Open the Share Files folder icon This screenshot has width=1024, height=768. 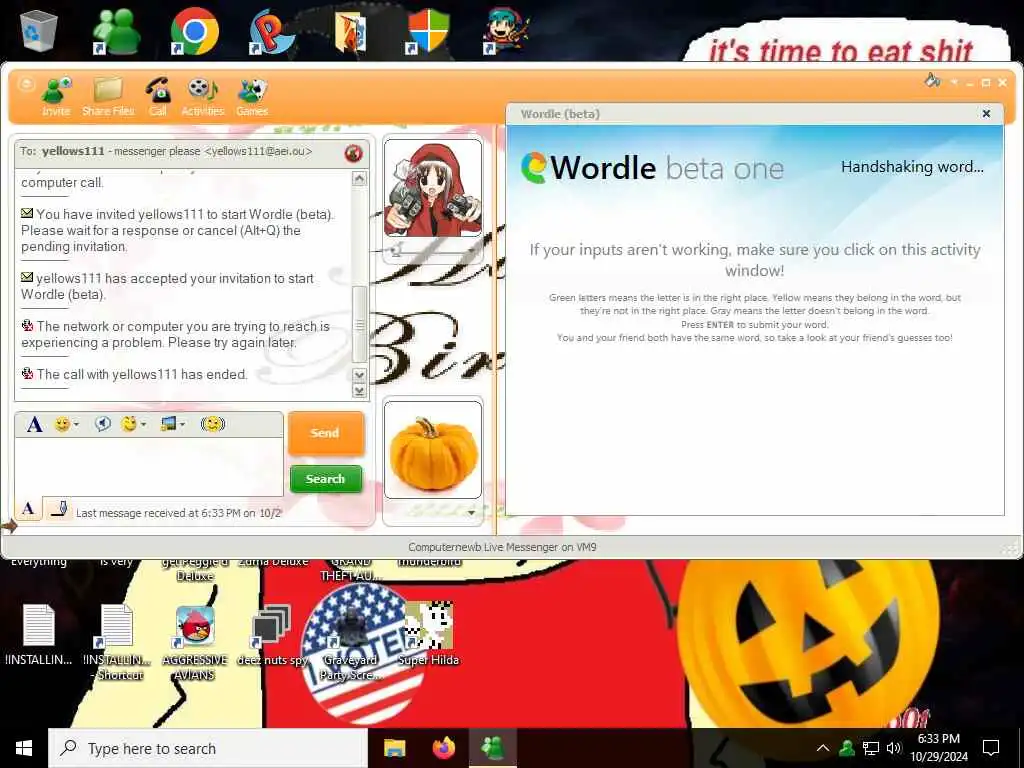click(x=108, y=97)
